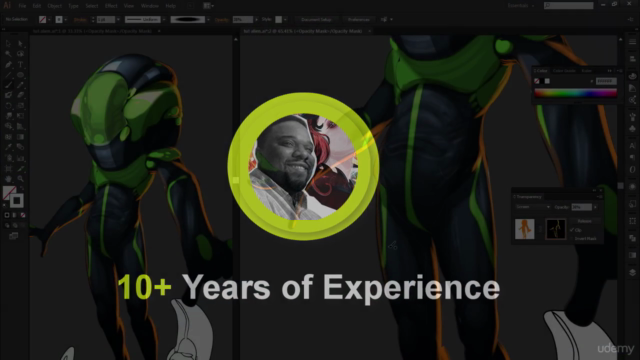This screenshot has width=640, height=360.
Task: Switch to solid Color mode in toolbox
Action: 7,215
